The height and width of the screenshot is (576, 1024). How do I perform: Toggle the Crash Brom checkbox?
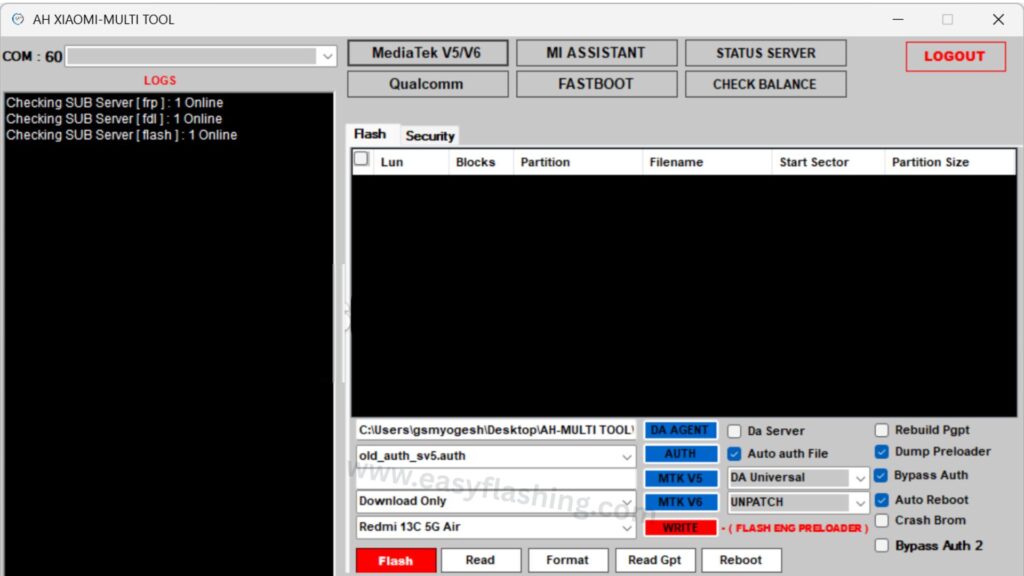(882, 520)
